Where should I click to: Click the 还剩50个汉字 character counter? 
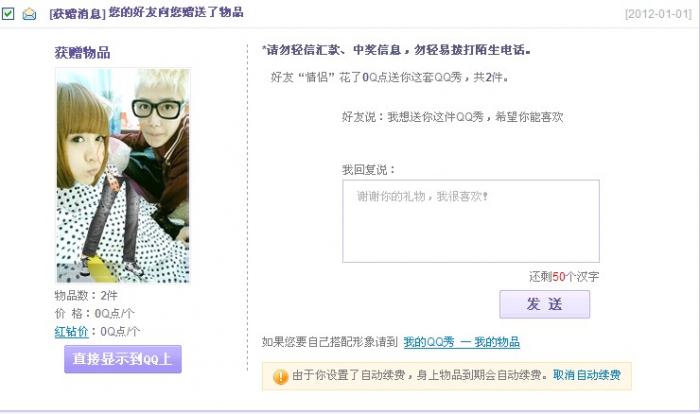(564, 277)
